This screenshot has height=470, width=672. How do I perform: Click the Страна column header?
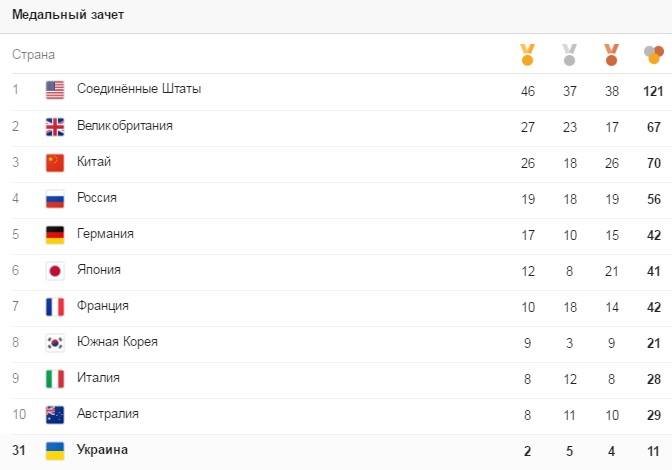coord(33,55)
